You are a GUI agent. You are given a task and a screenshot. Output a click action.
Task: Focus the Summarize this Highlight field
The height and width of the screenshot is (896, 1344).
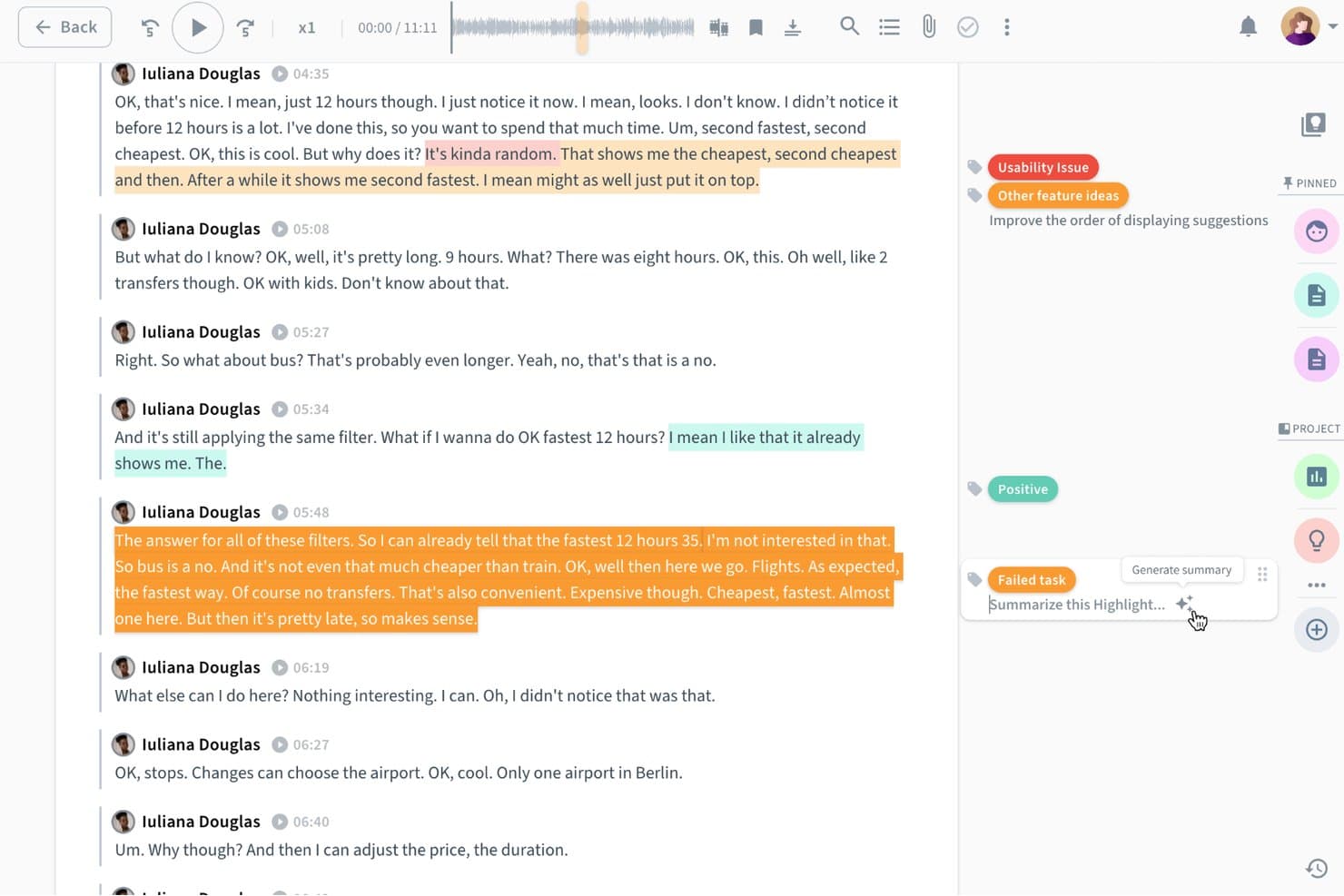1077,605
